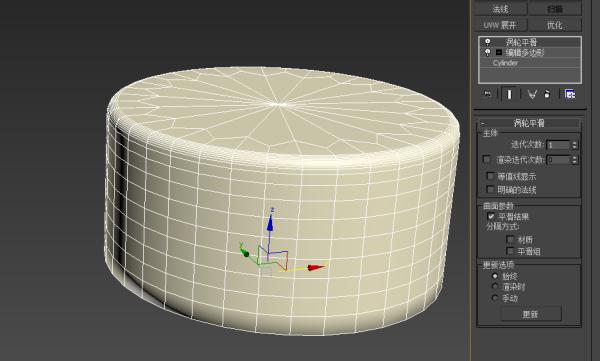Enable 材质 separate-by checkbox
This screenshot has height=361, width=600.
[x=510, y=239]
